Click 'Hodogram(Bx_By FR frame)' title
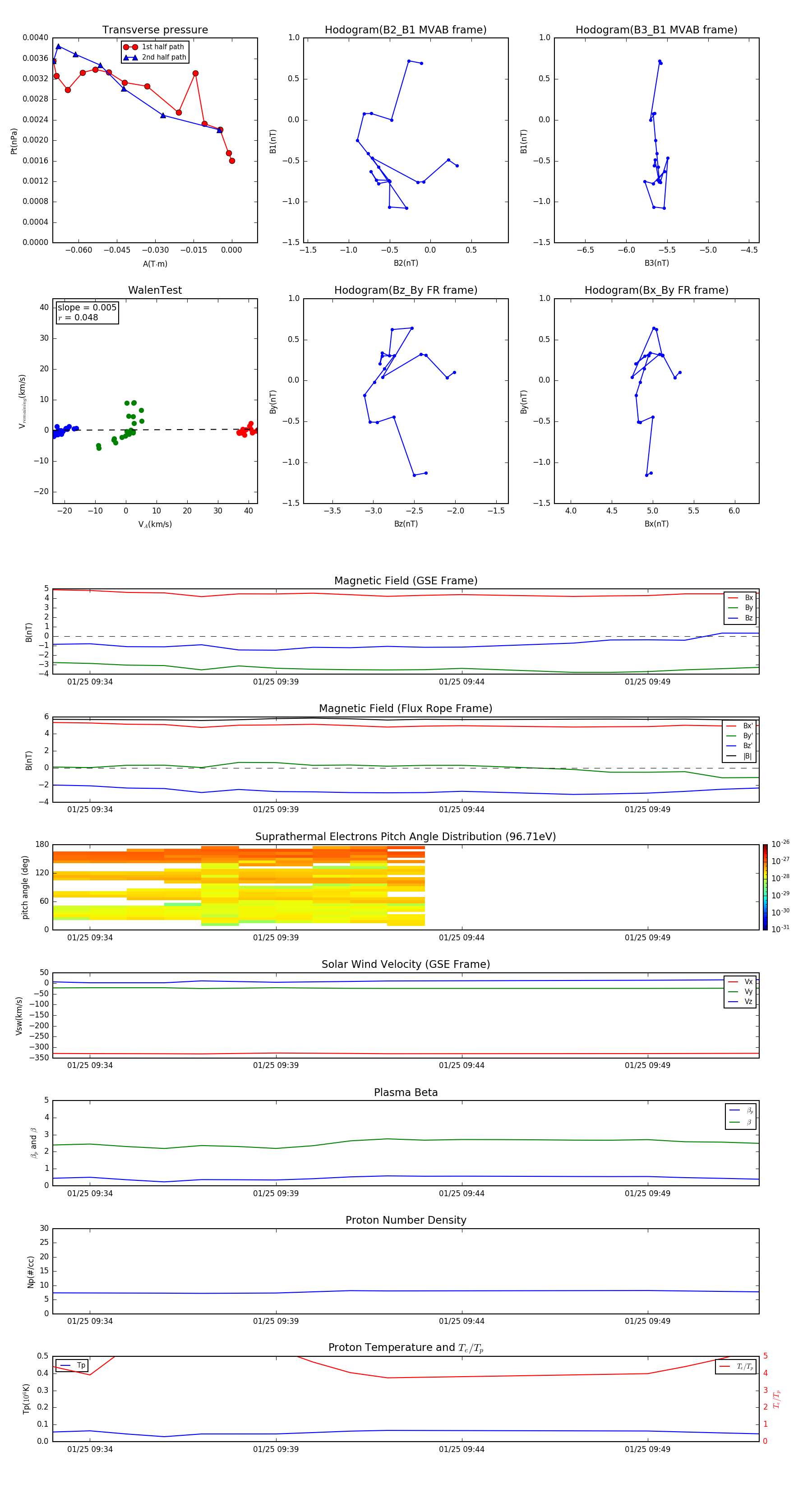 pos(656,290)
